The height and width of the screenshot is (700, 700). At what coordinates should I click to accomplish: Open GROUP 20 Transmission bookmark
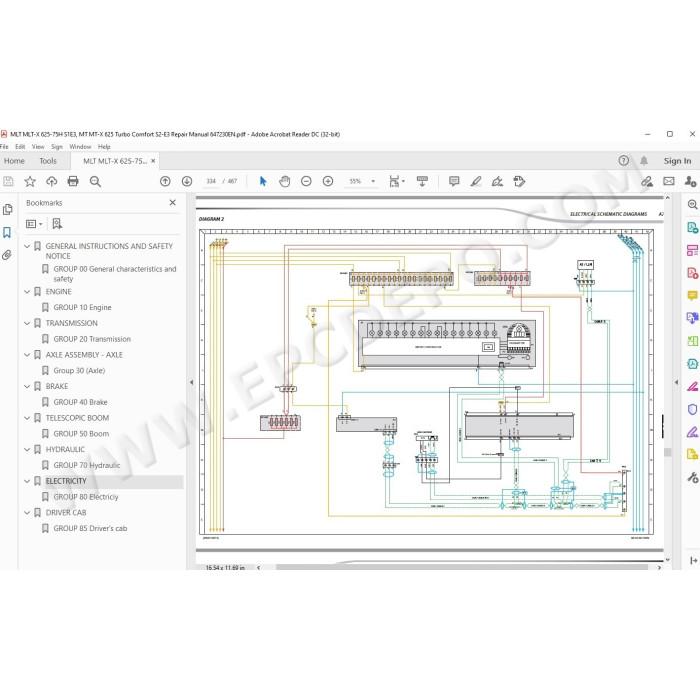click(x=92, y=339)
